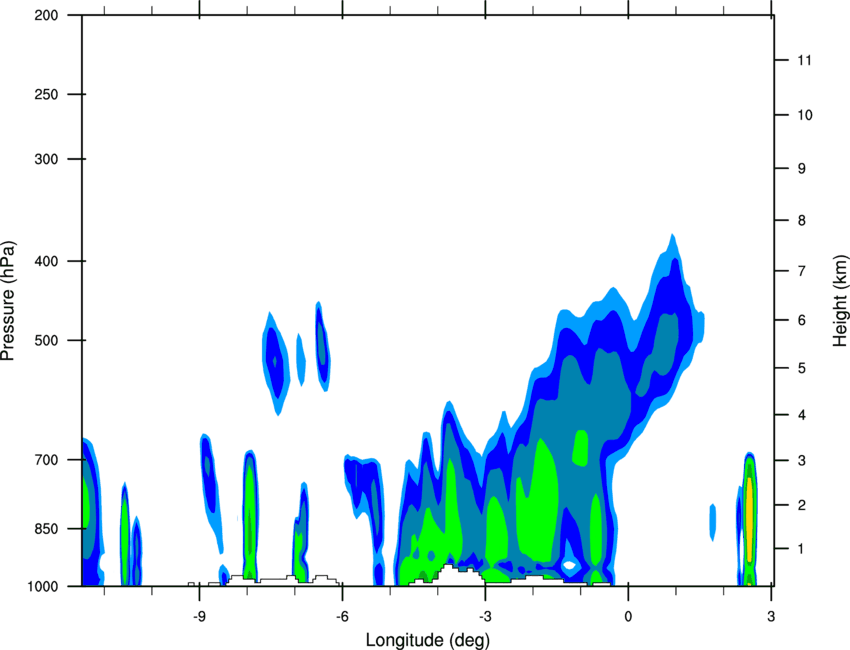Click the -3 longitude tick label
The height and width of the screenshot is (650, 850).
(x=485, y=617)
